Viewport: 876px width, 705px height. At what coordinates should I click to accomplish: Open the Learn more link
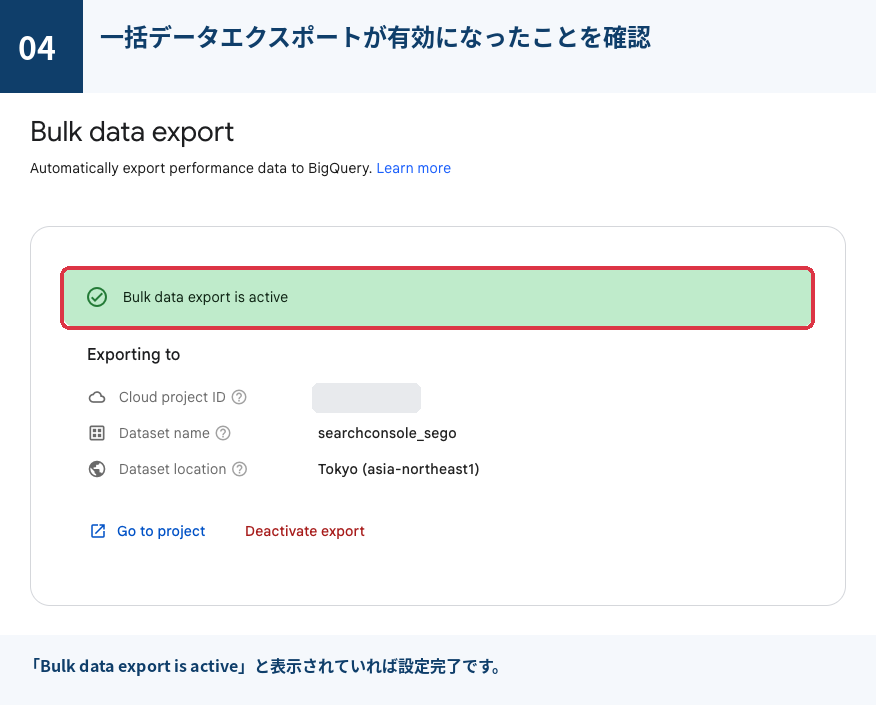[413, 168]
